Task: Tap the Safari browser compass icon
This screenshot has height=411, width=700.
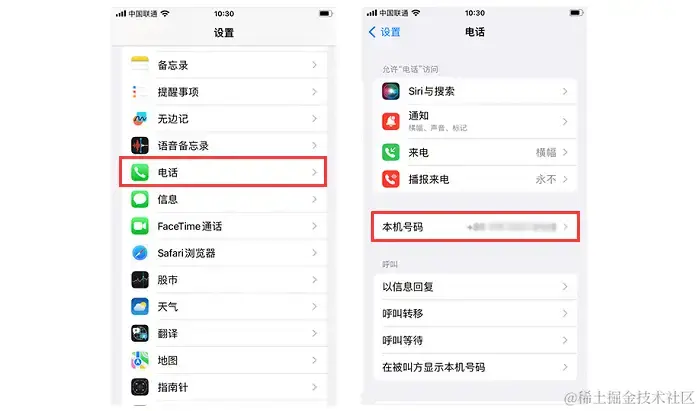Action: (140, 253)
